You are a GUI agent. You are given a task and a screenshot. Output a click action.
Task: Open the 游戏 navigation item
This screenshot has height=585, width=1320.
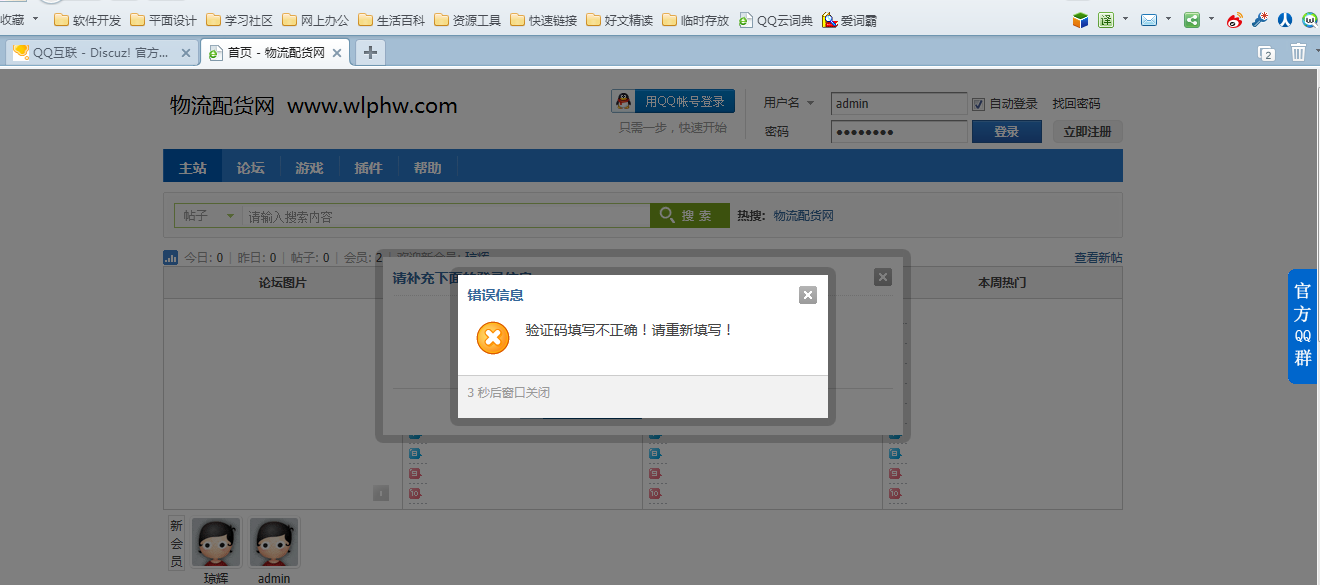point(309,167)
